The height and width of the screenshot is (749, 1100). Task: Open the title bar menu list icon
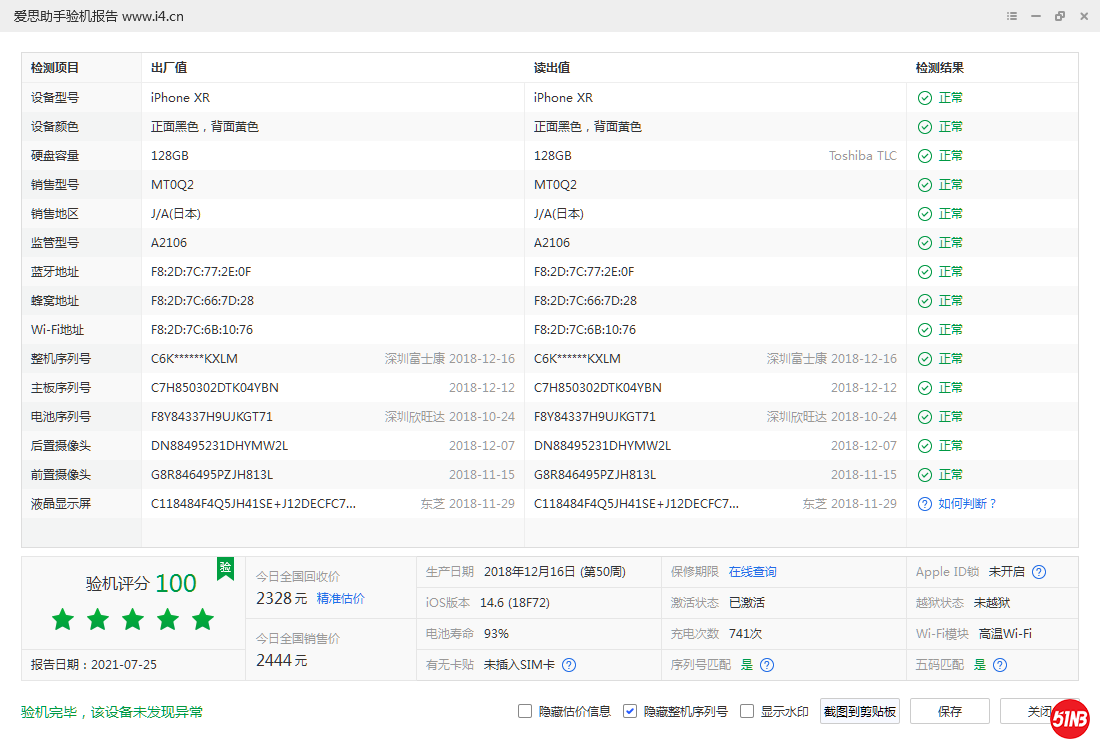pyautogui.click(x=1012, y=16)
